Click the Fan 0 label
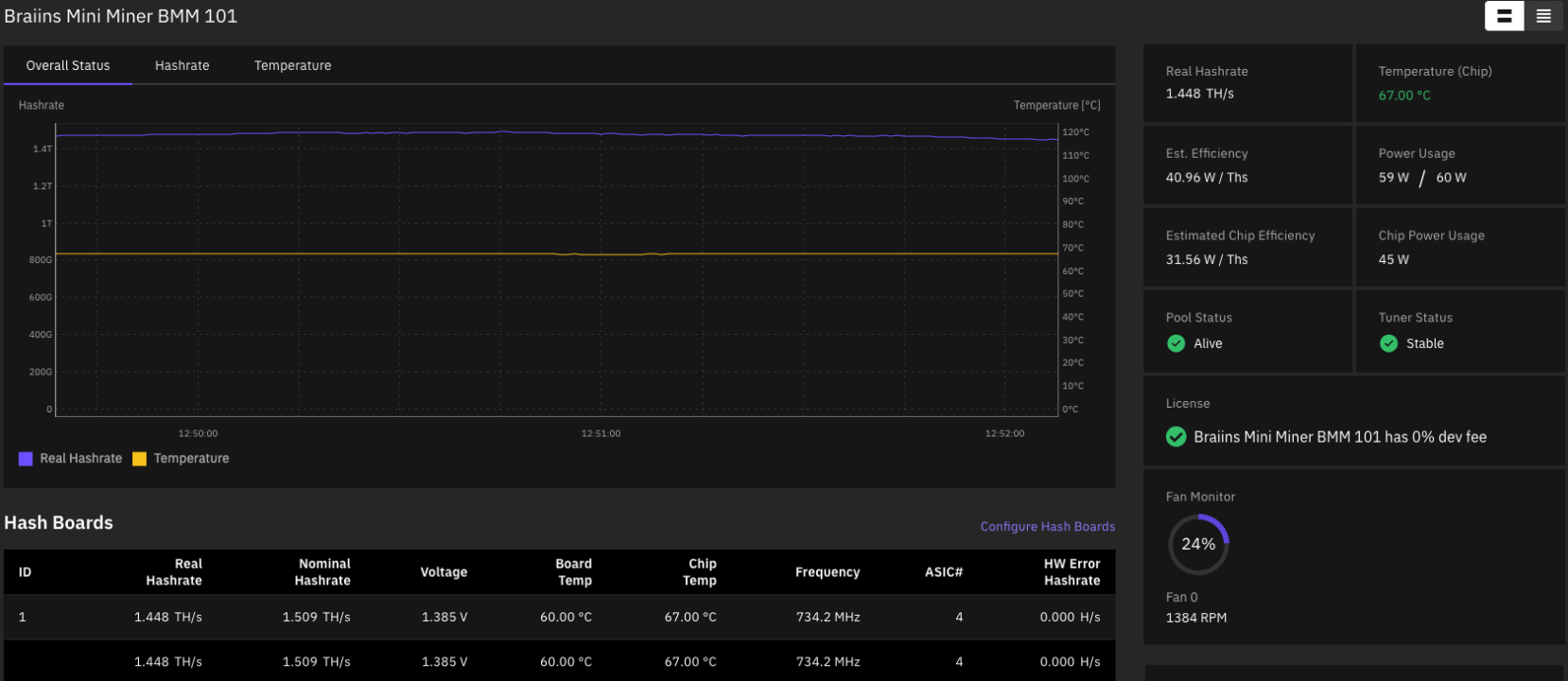 1181,598
